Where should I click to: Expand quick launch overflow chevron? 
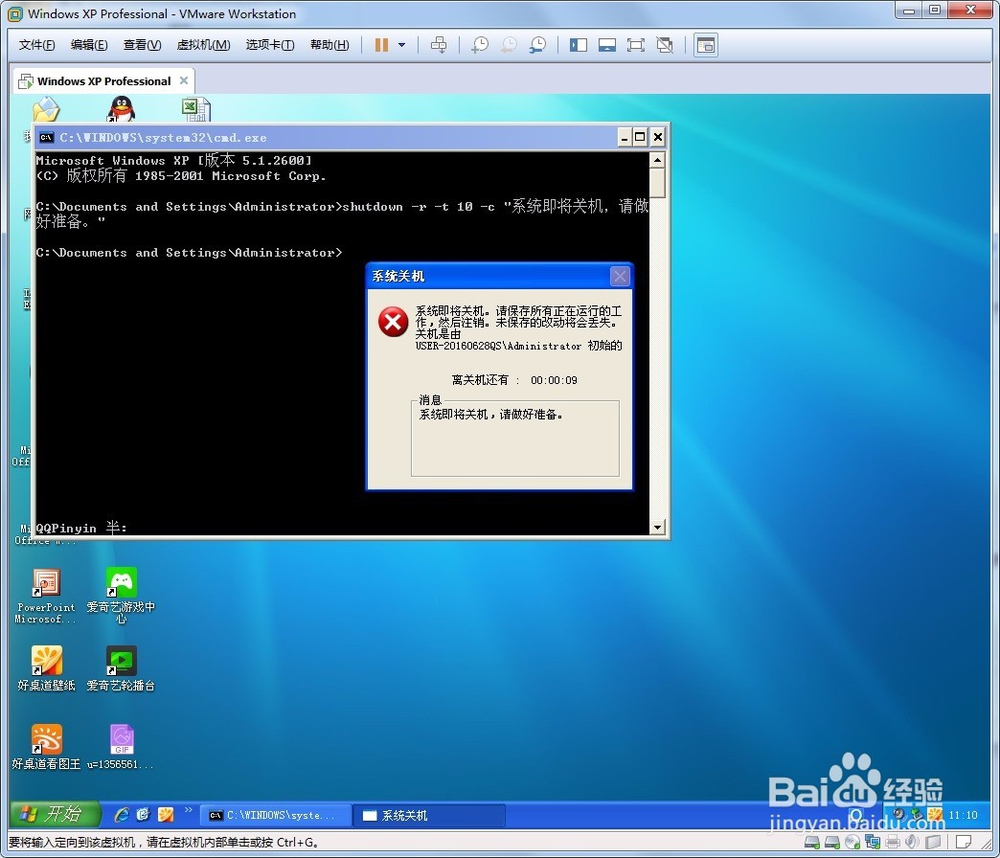[188, 810]
